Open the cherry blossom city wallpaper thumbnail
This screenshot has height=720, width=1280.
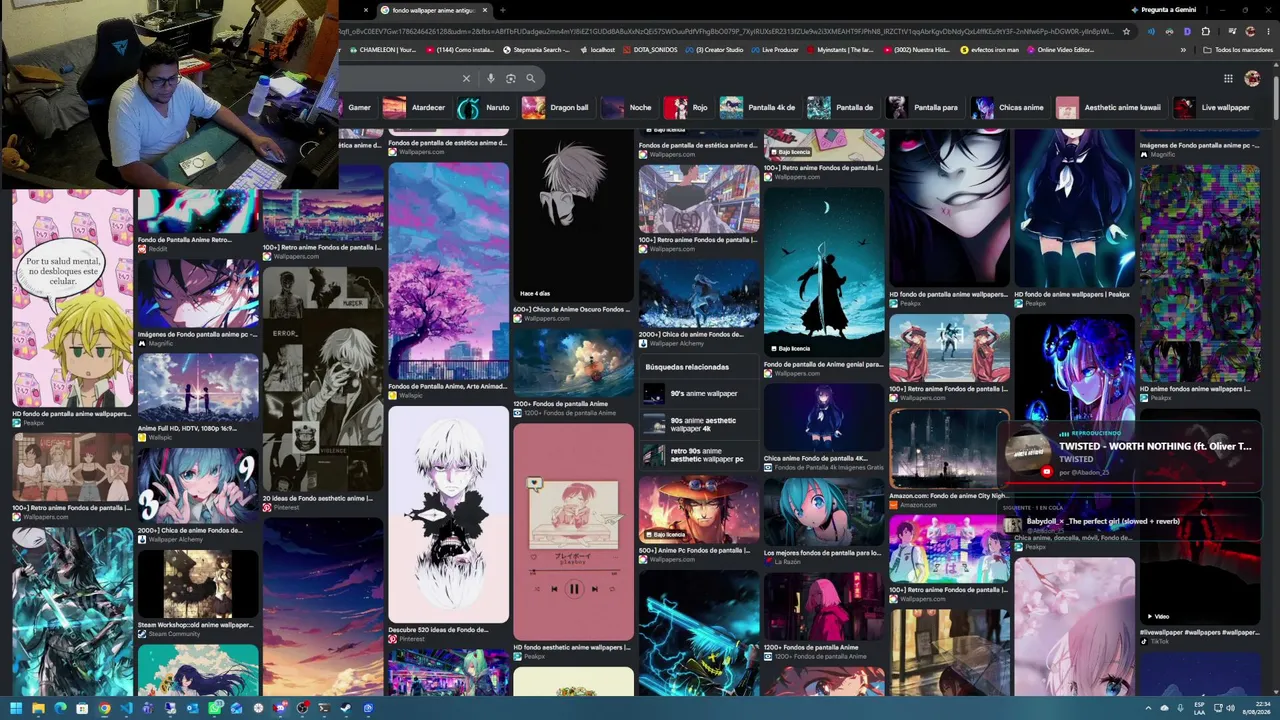tap(448, 271)
